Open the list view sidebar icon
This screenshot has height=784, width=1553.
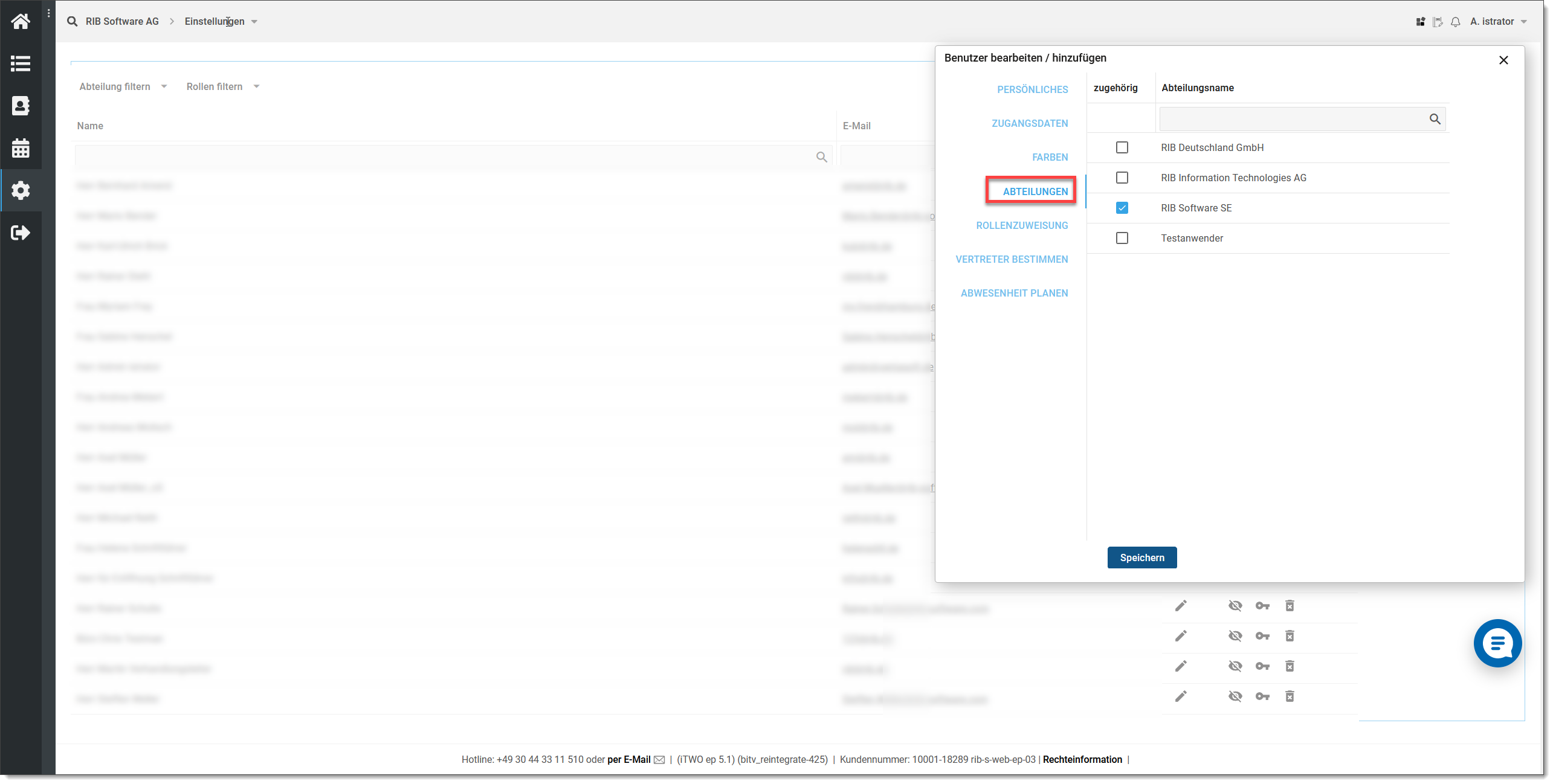[21, 63]
